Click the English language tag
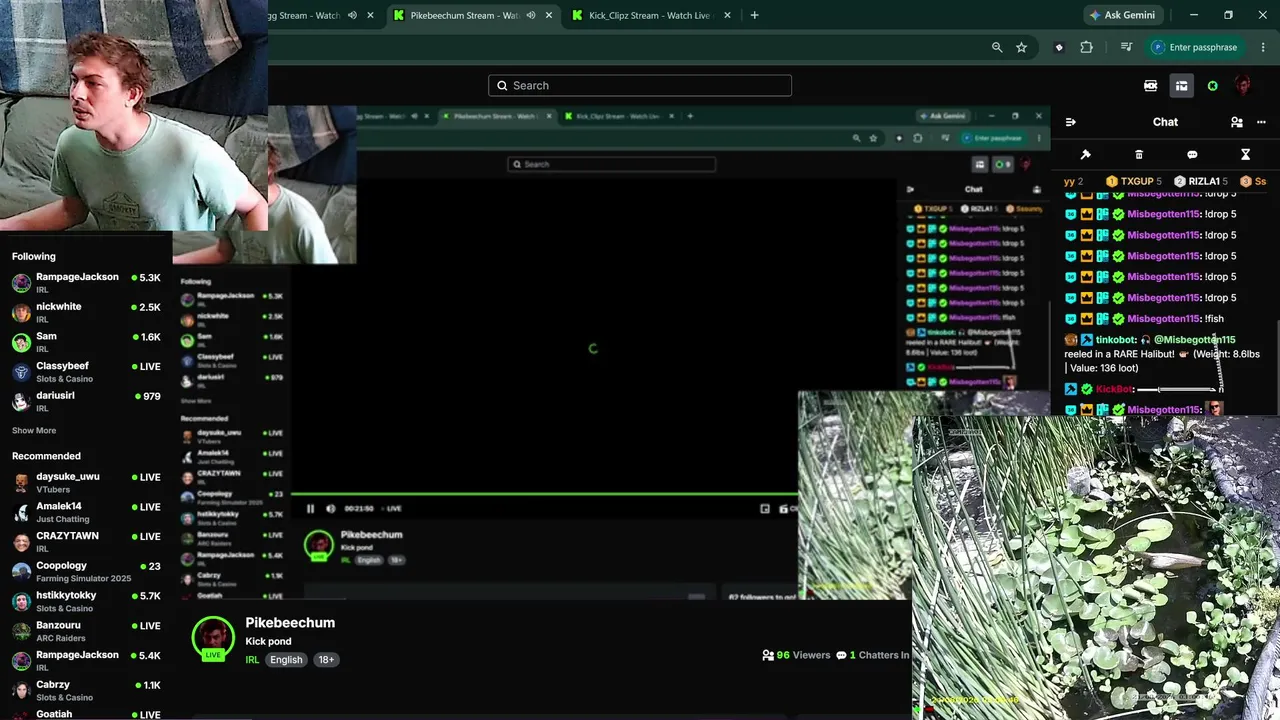The image size is (1280, 720). [286, 660]
